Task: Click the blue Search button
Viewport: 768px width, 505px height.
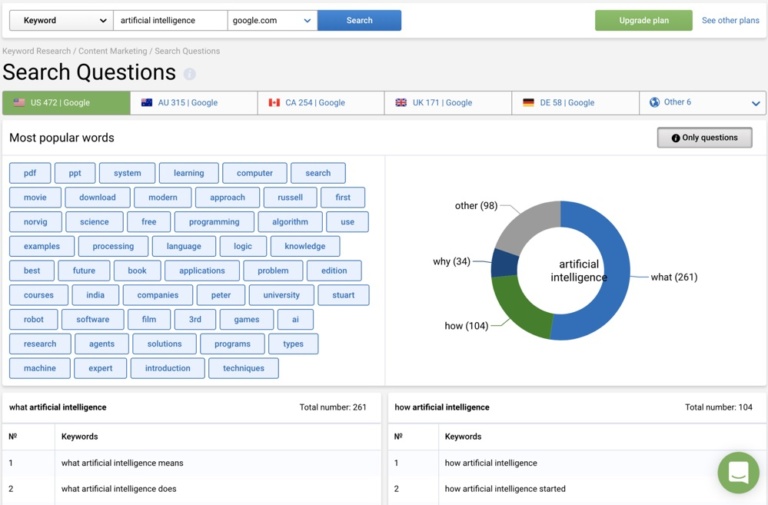Action: (x=359, y=20)
